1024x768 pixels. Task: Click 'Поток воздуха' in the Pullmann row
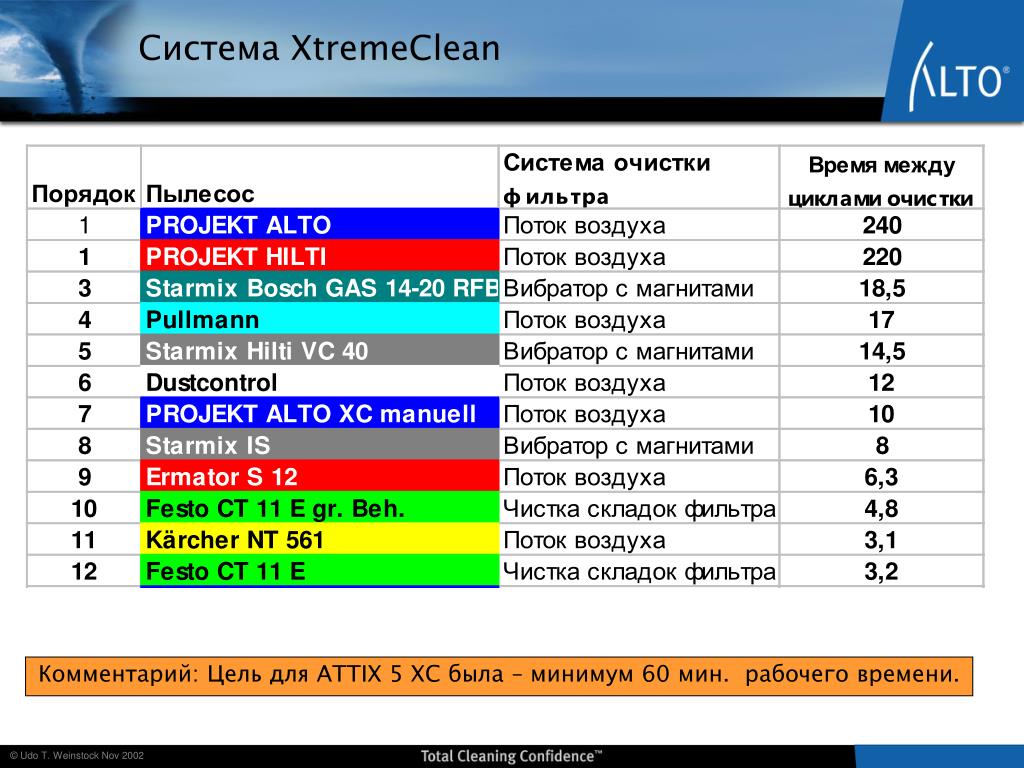[584, 320]
